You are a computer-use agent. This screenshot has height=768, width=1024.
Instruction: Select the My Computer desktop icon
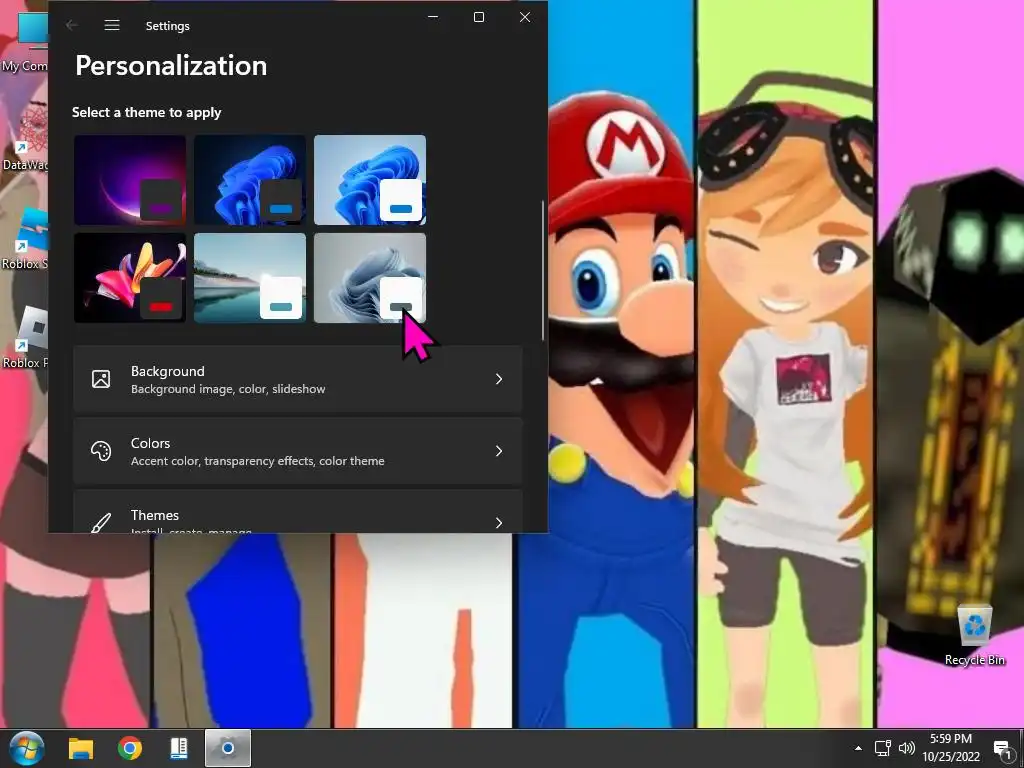click(x=24, y=42)
